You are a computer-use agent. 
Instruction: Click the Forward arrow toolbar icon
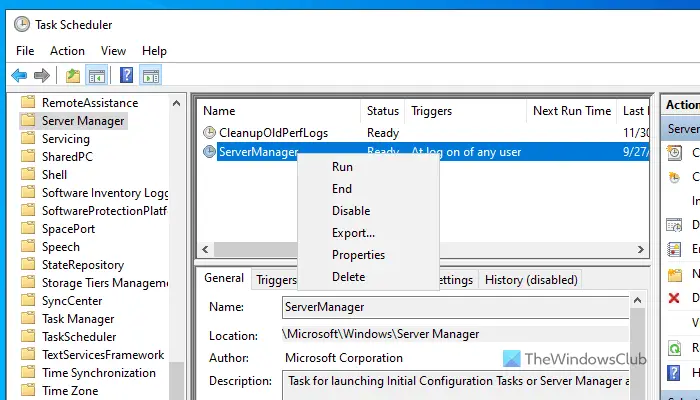[42, 75]
